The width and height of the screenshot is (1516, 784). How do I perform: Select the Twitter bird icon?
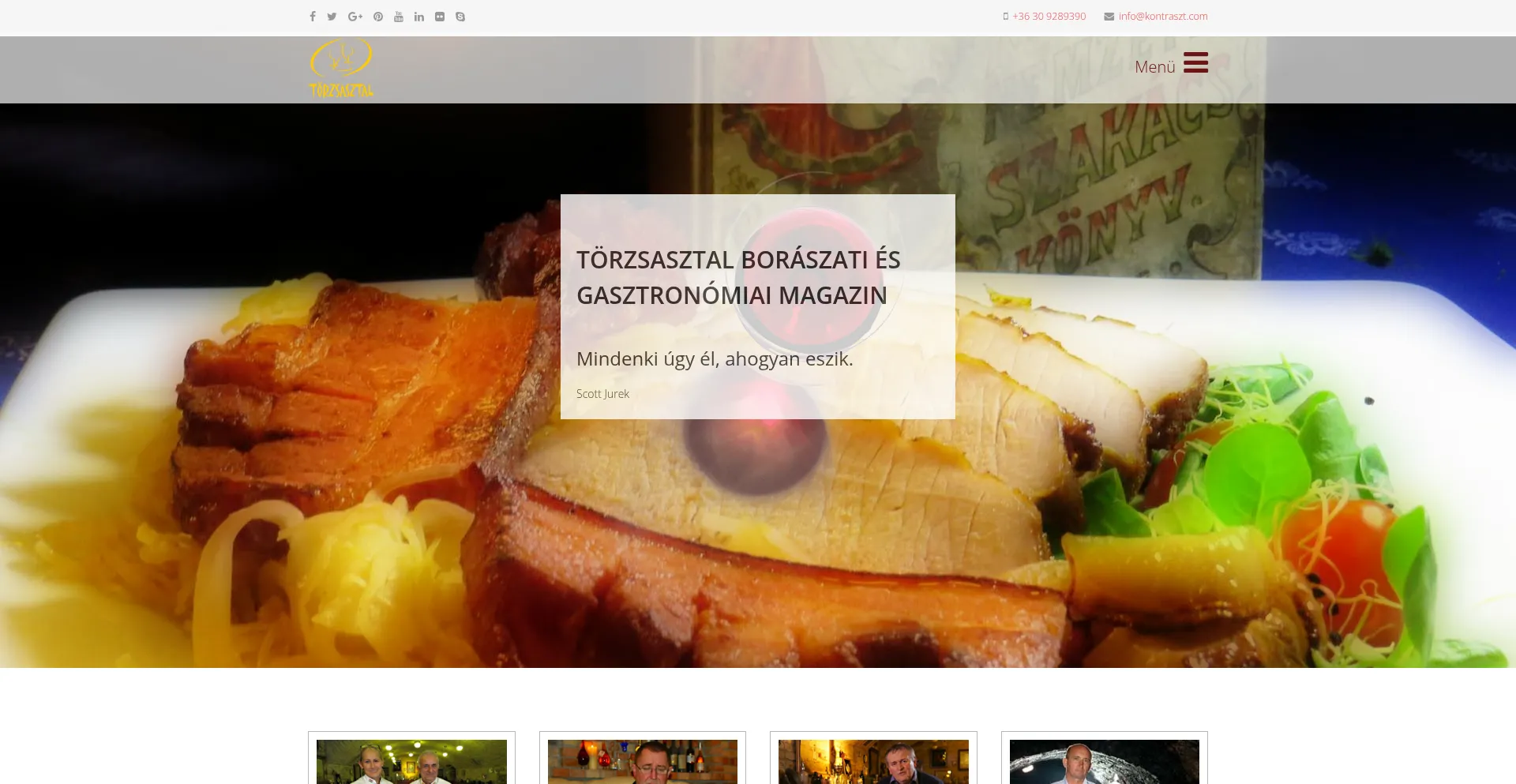pyautogui.click(x=332, y=16)
